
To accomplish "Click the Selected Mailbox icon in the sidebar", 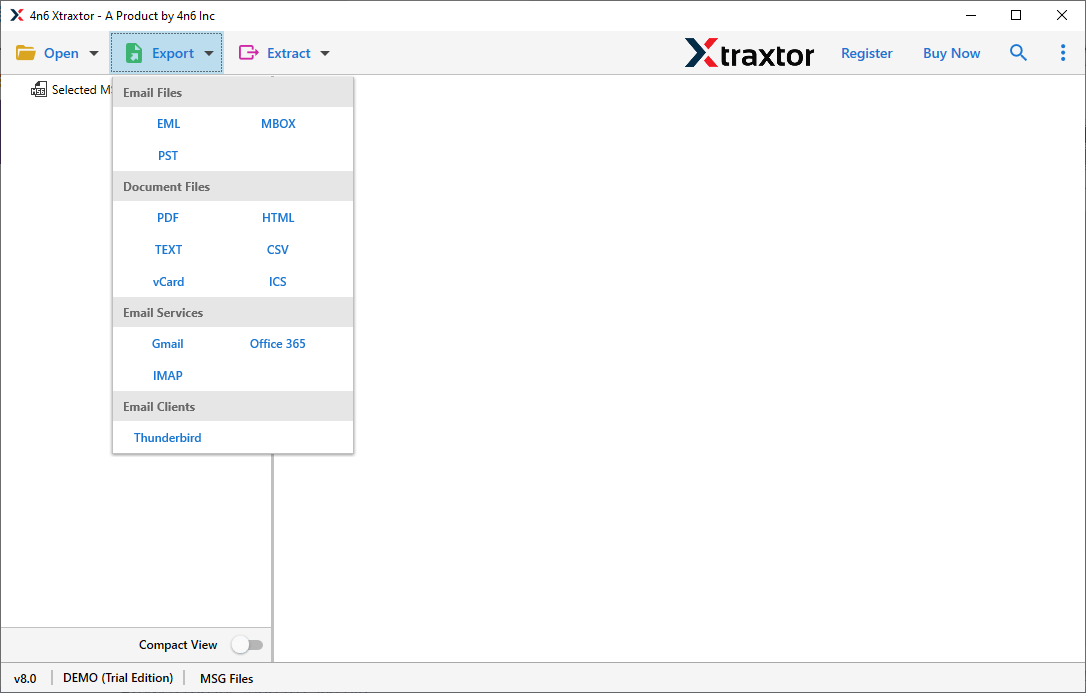I will [x=38, y=89].
